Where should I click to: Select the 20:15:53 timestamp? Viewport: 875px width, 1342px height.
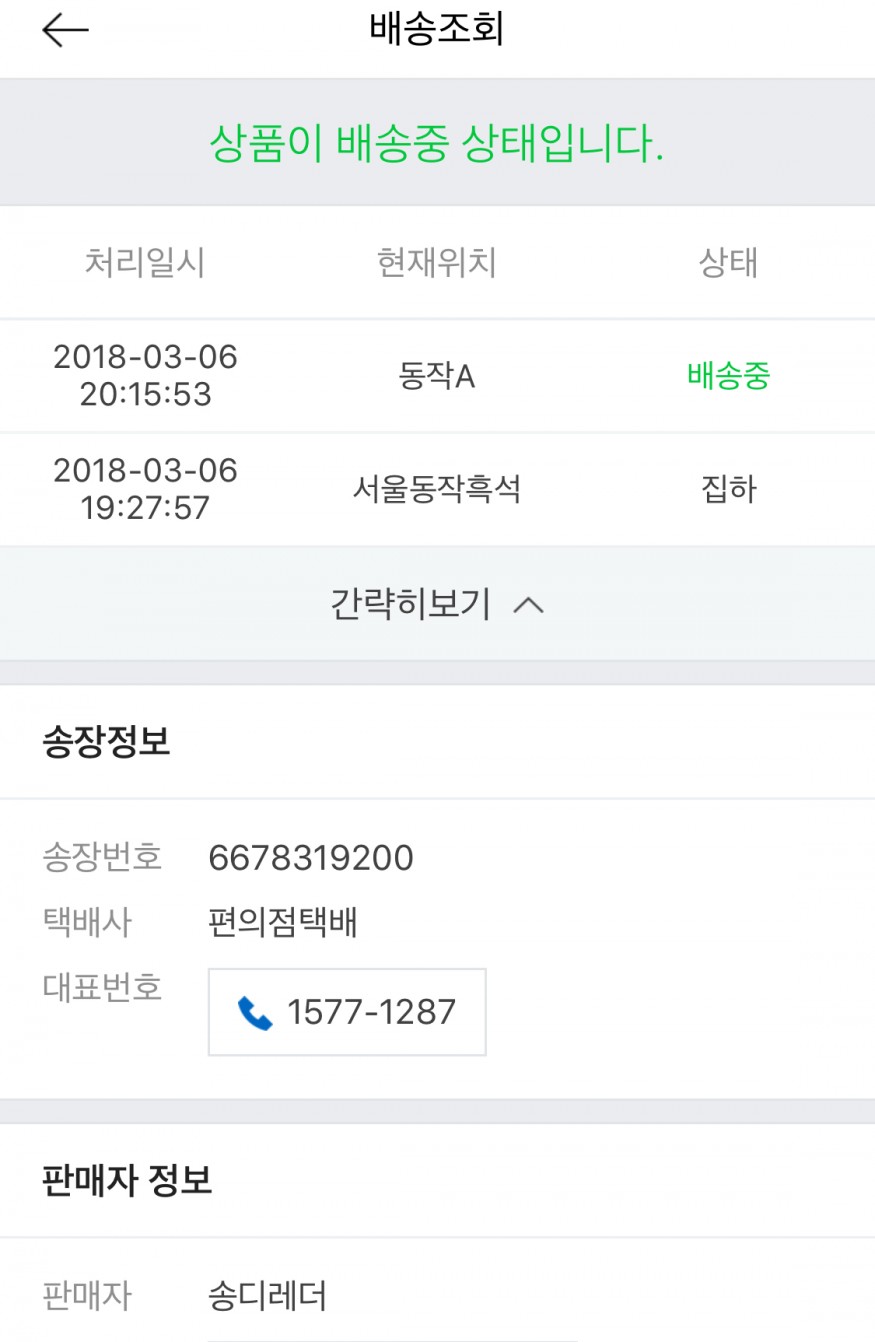(146, 394)
